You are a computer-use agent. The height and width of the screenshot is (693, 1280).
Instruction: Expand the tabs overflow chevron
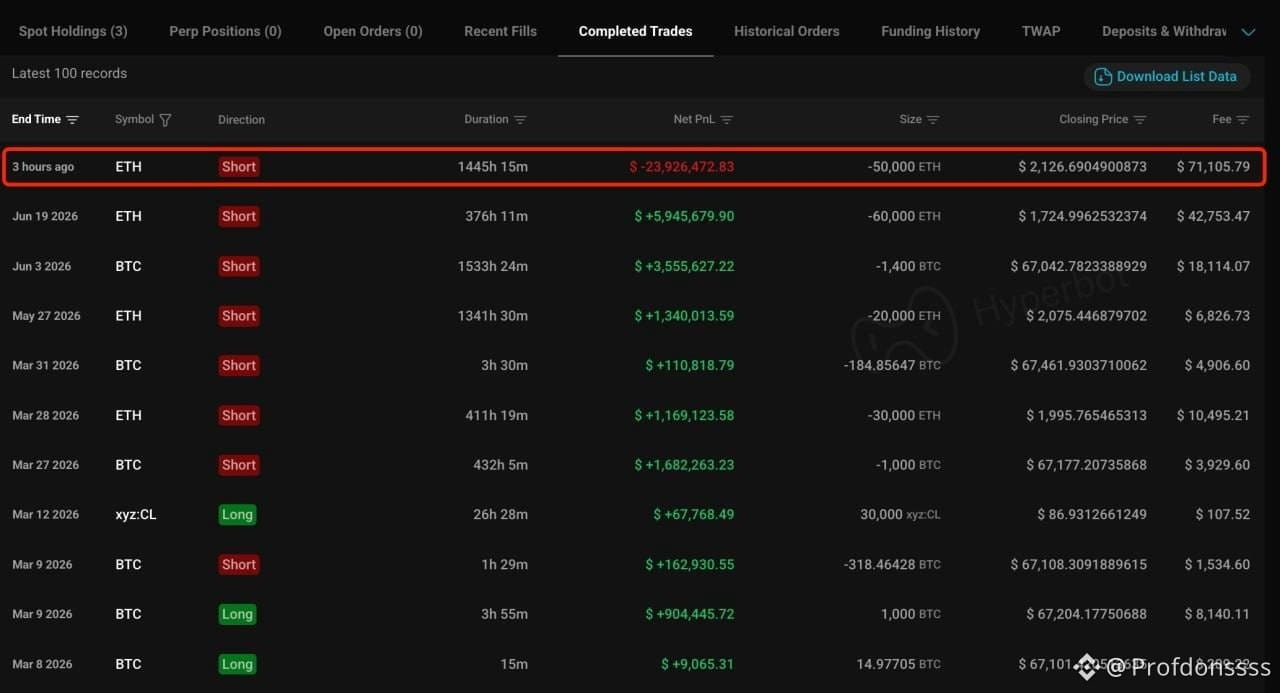click(1248, 32)
